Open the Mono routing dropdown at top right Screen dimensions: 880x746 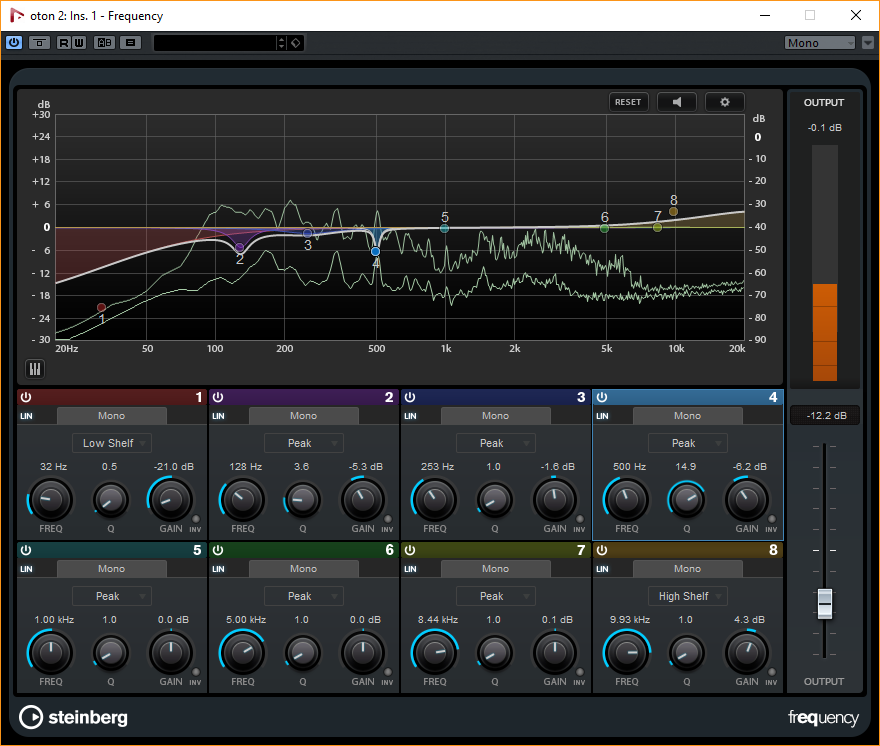[x=820, y=42]
